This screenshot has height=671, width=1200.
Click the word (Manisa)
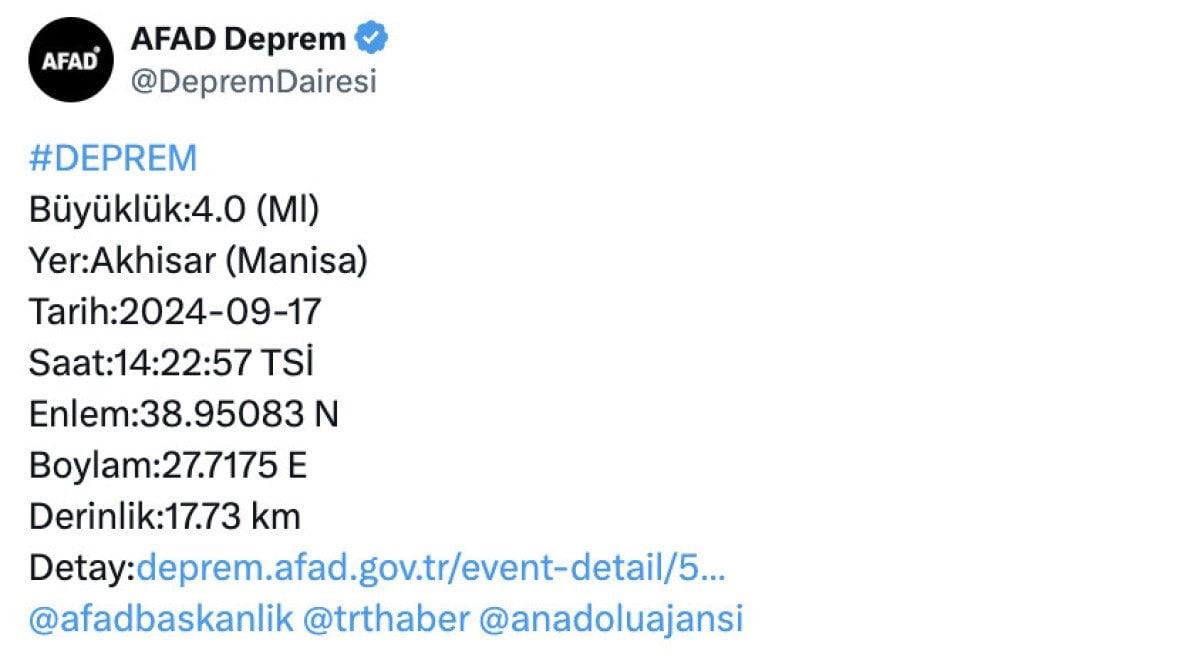296,261
